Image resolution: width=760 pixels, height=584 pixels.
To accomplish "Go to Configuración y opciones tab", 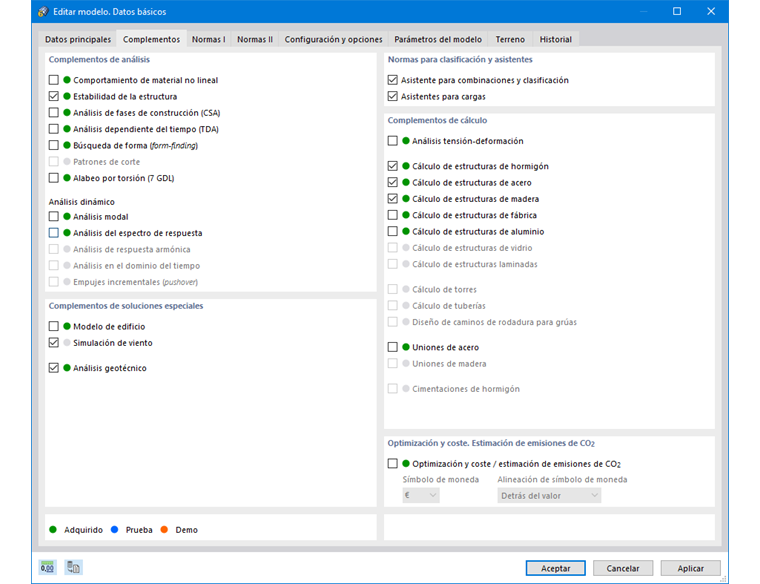I will click(333, 39).
